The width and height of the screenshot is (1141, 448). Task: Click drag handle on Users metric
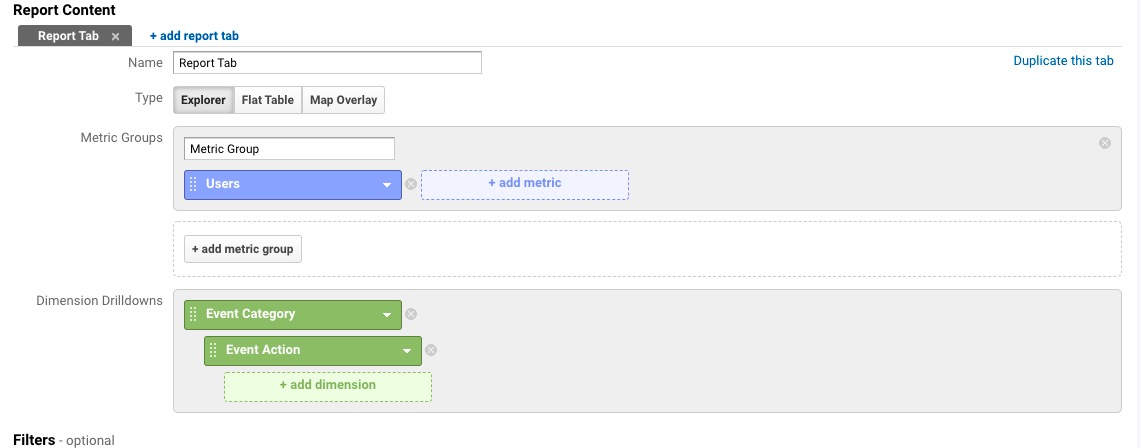[x=194, y=184]
